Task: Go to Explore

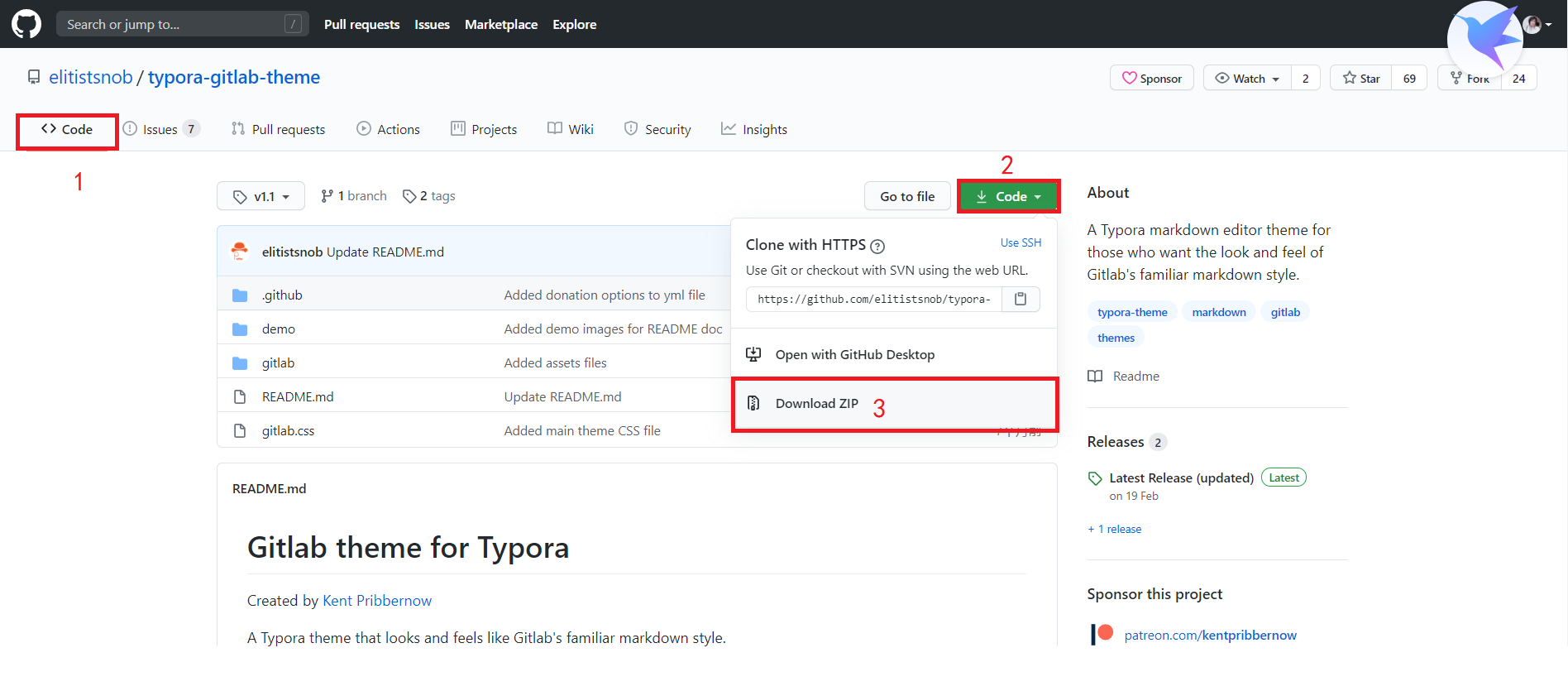Action: 575,24
